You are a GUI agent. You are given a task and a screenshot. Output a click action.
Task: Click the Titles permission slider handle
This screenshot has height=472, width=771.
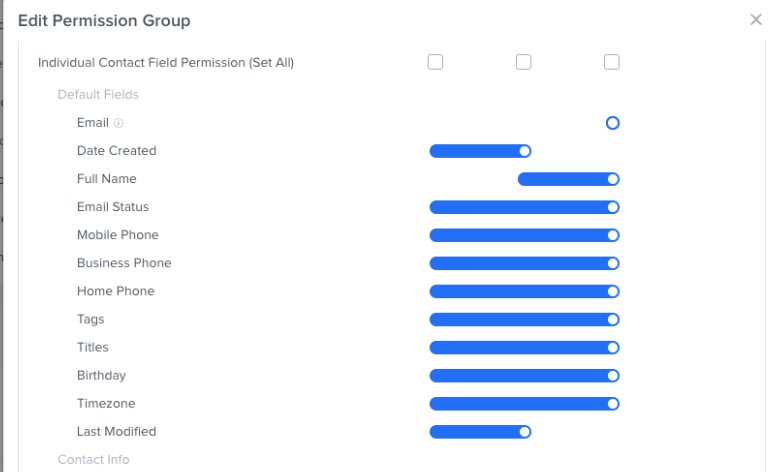pos(613,348)
